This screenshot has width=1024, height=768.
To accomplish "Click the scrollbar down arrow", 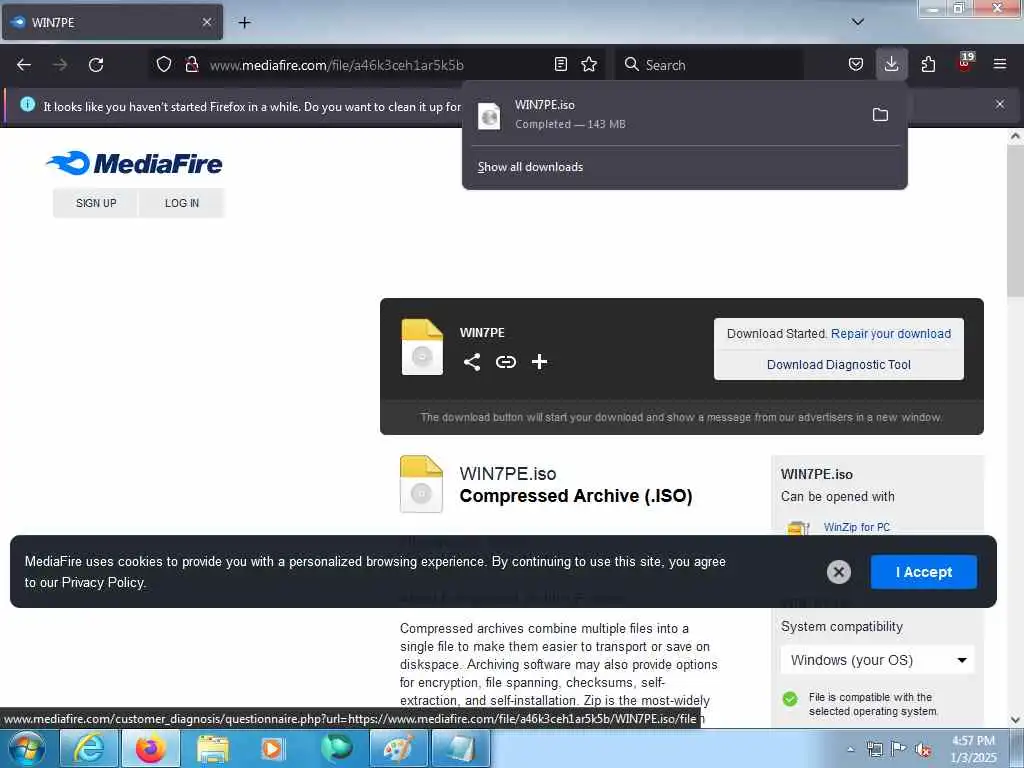I will [x=1015, y=719].
